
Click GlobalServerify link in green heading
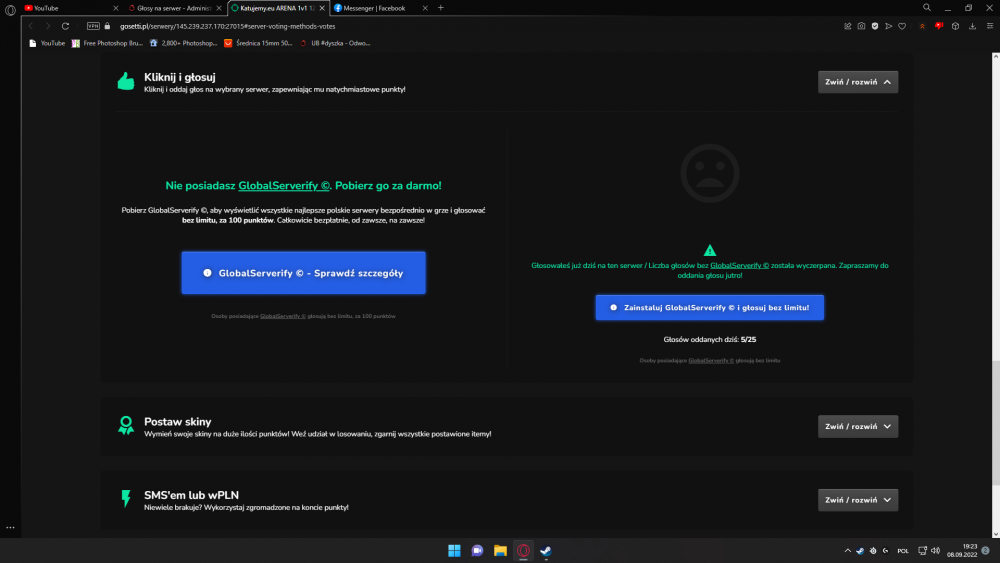284,186
